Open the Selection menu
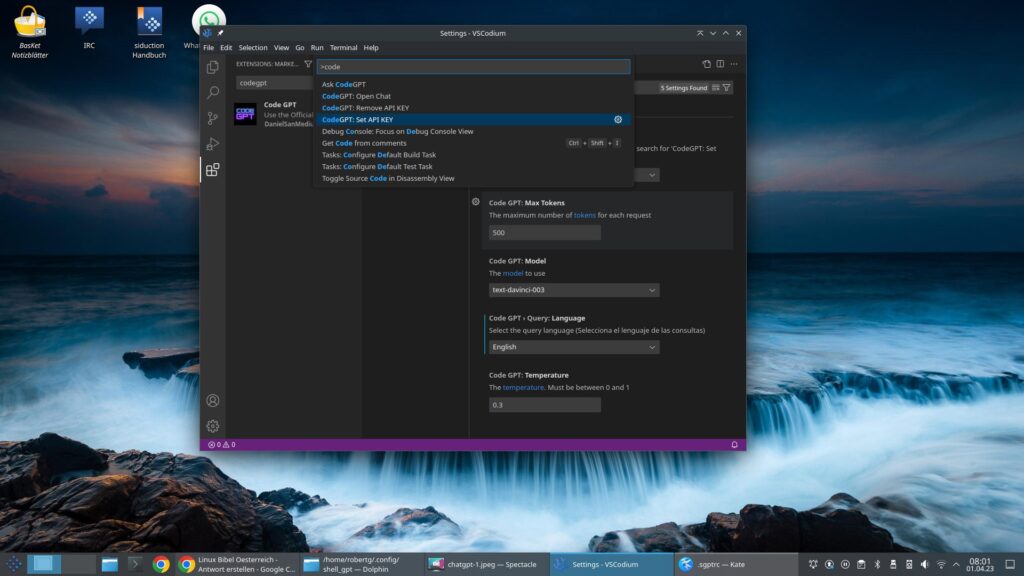1024x576 pixels. coord(253,48)
